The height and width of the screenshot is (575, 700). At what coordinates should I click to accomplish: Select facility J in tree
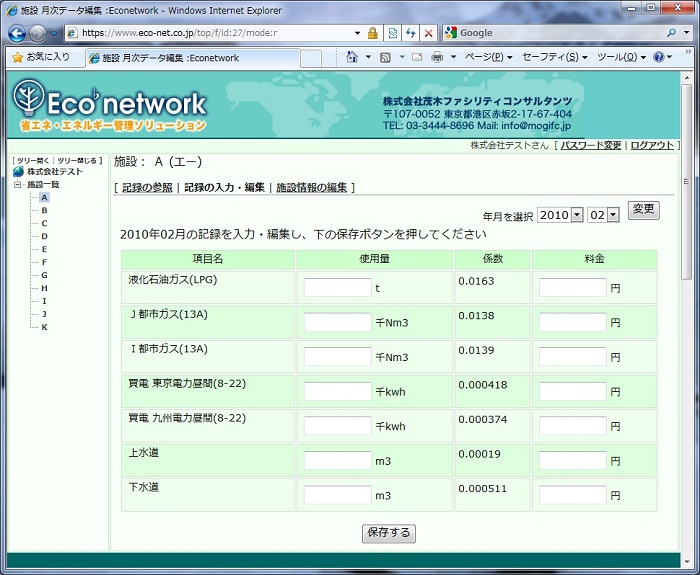[44, 314]
